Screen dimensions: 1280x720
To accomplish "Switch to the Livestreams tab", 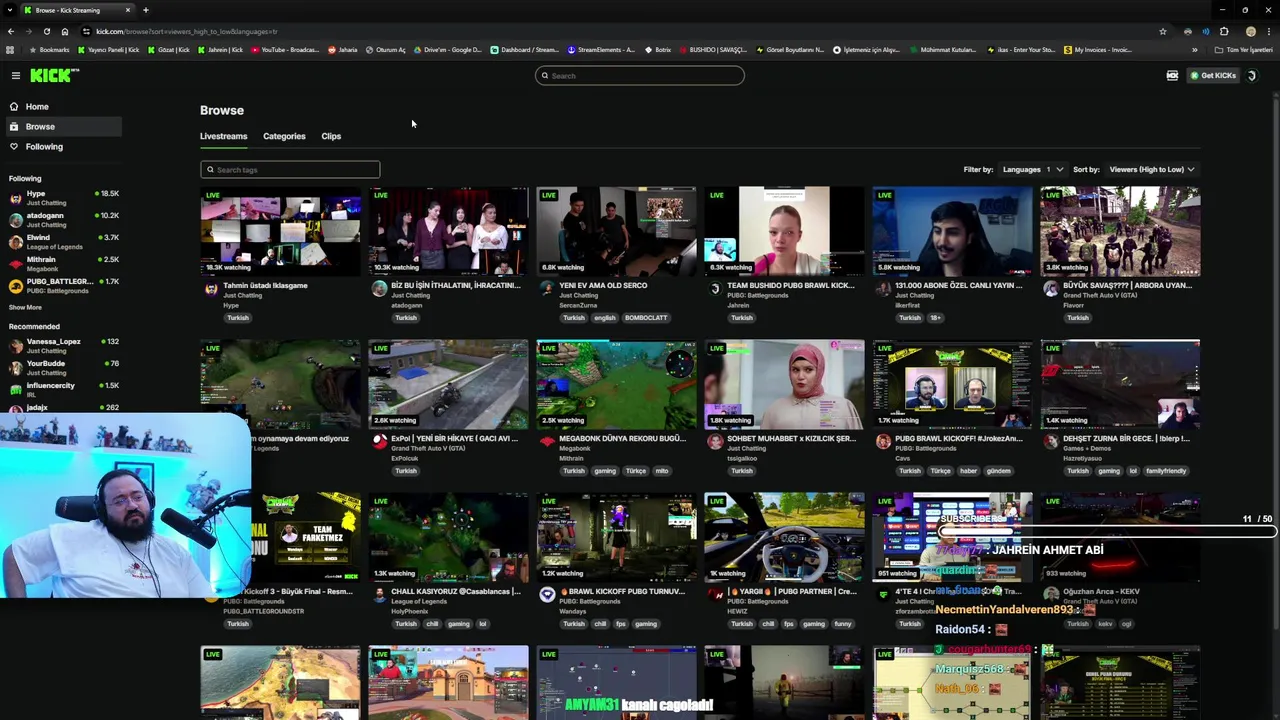I will tap(223, 136).
